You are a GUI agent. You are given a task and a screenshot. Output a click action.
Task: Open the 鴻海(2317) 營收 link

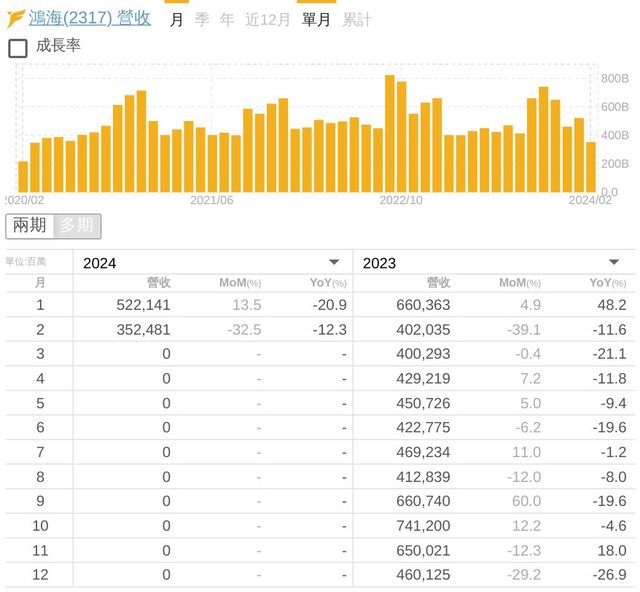coord(89,18)
